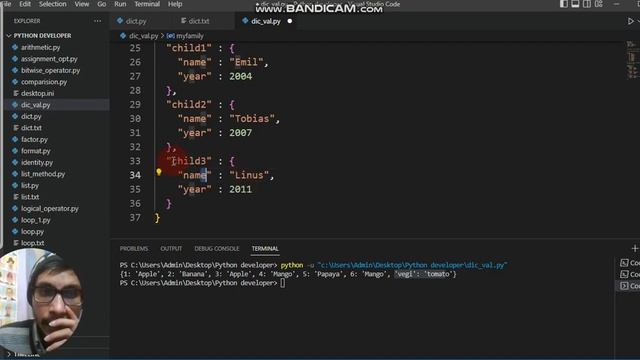Image resolution: width=640 pixels, height=360 pixels.
Task: Click line number 29 in gutter
Action: coord(135,104)
